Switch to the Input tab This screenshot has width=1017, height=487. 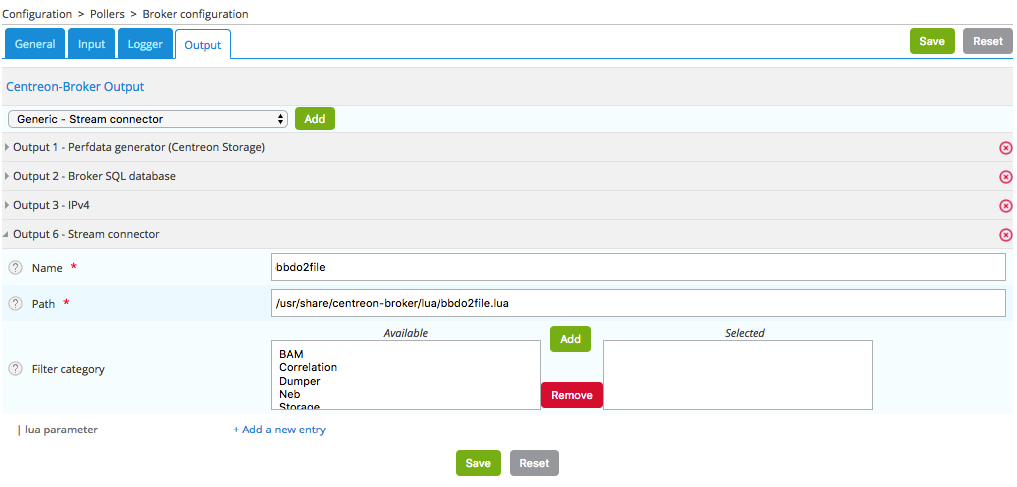(91, 44)
